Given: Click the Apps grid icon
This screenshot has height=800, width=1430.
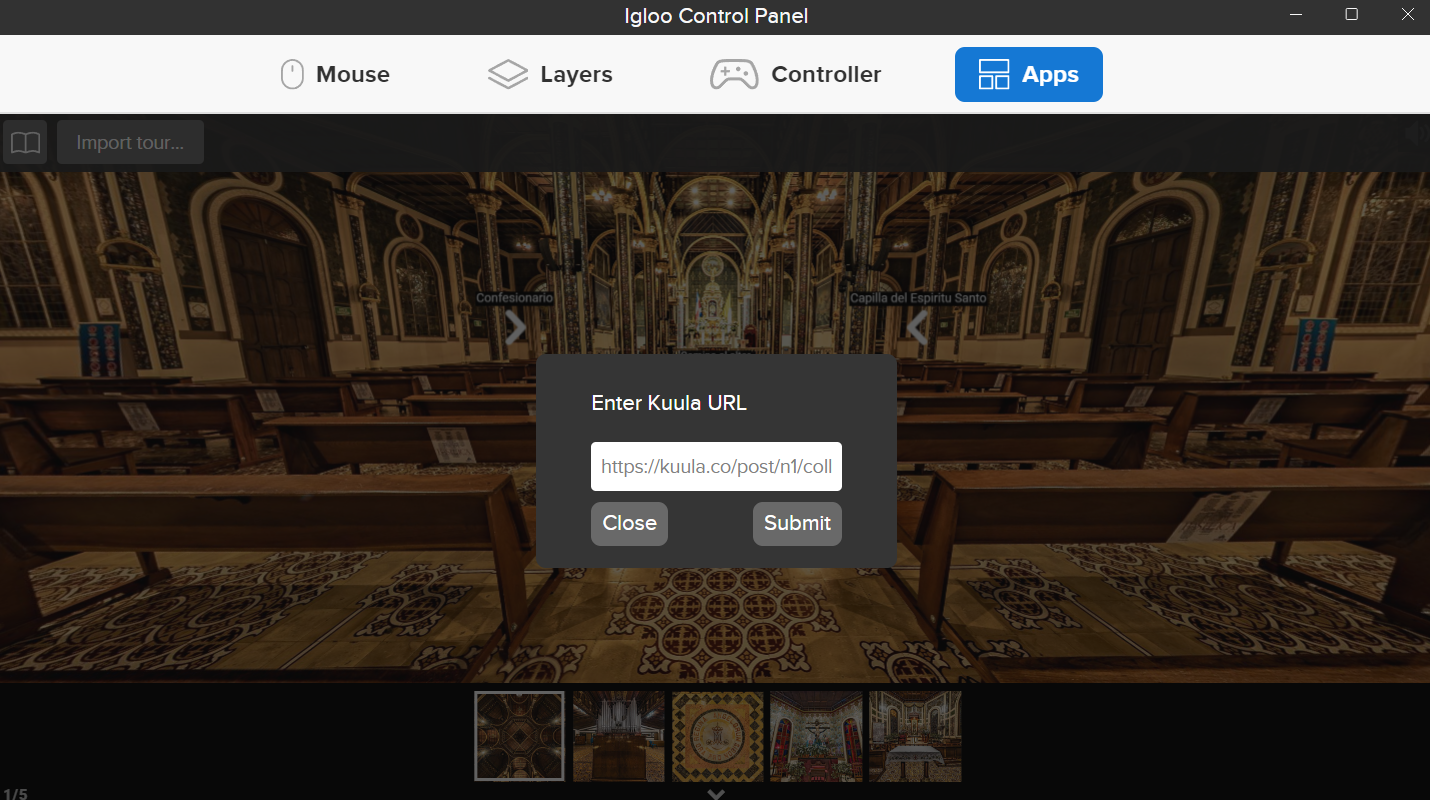Looking at the screenshot, I should click(993, 74).
